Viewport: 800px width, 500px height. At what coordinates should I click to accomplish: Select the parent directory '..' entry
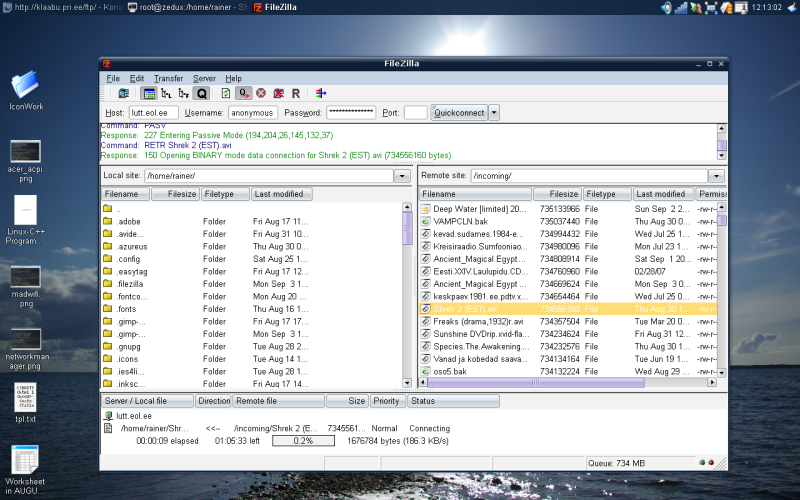pyautogui.click(x=252, y=209)
